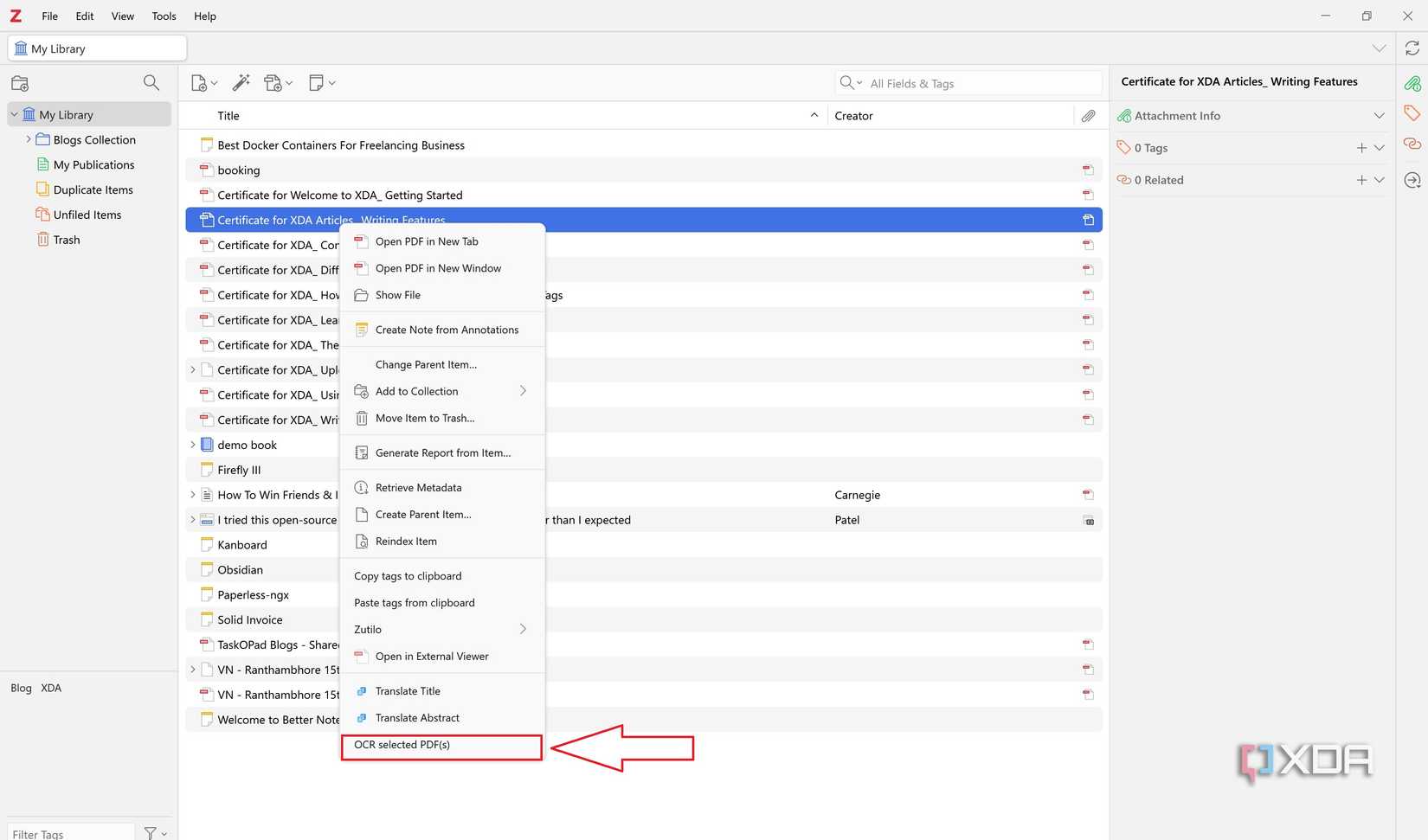Screen dimensions: 1428x840
Task: Open the Edit menu
Action: pos(85,16)
